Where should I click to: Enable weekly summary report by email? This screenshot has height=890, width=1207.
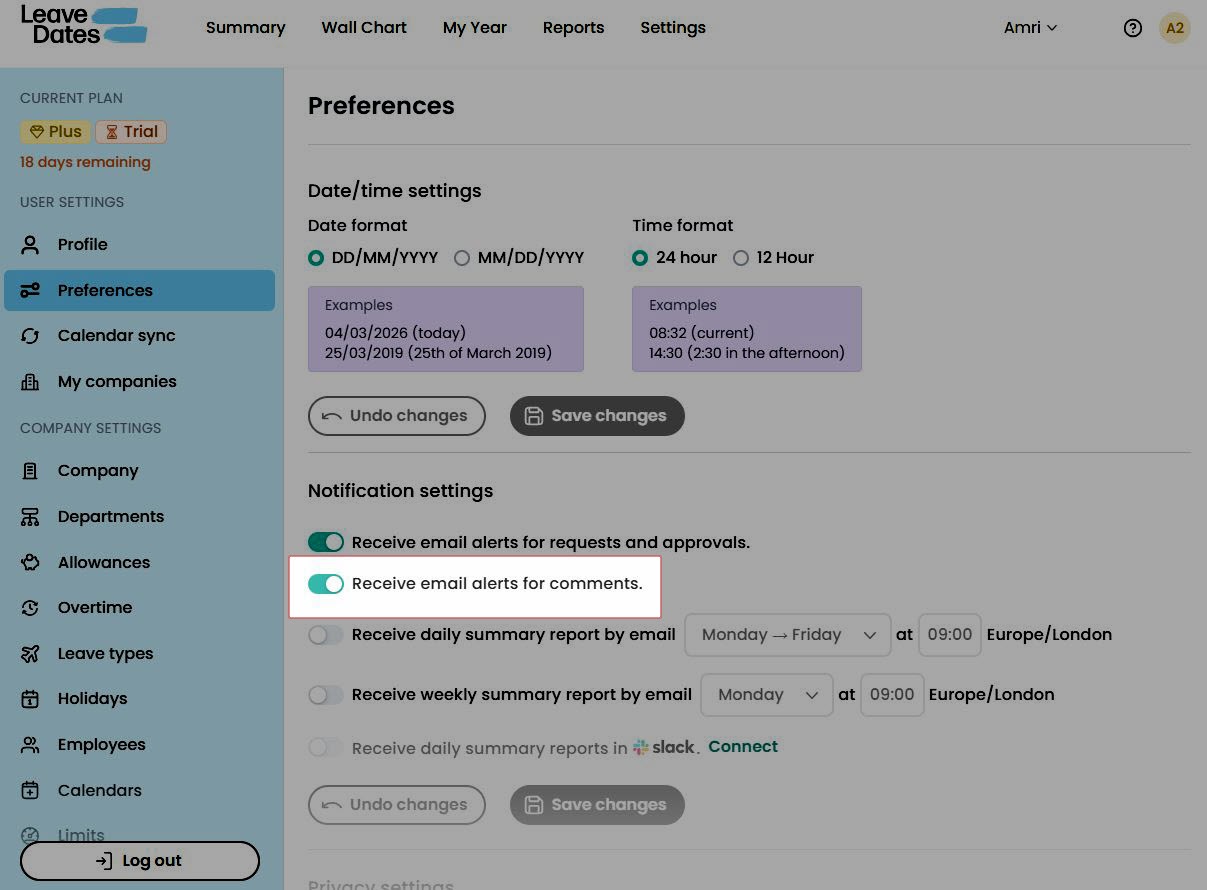pos(326,695)
